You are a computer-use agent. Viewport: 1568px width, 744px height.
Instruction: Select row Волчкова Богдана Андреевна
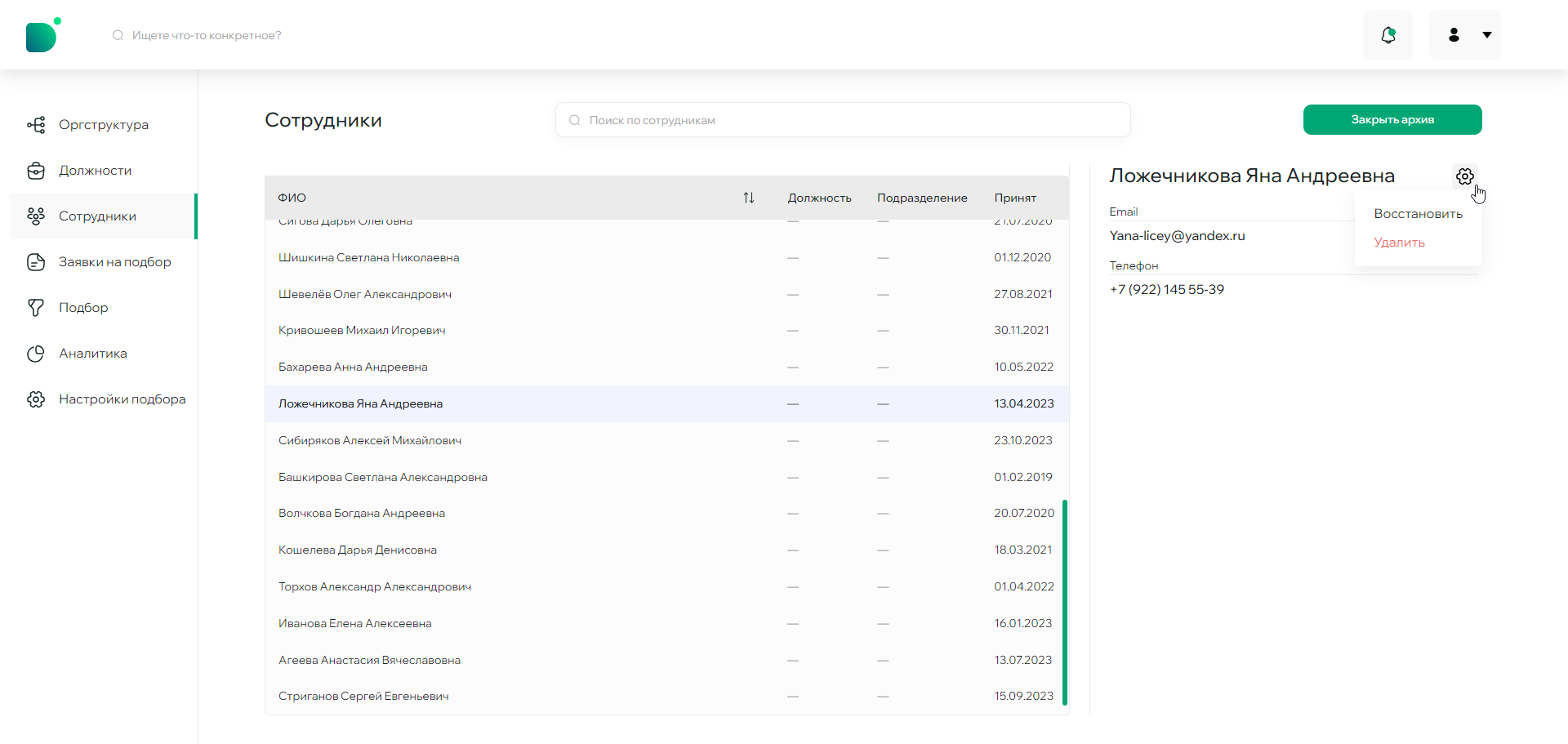pos(666,514)
